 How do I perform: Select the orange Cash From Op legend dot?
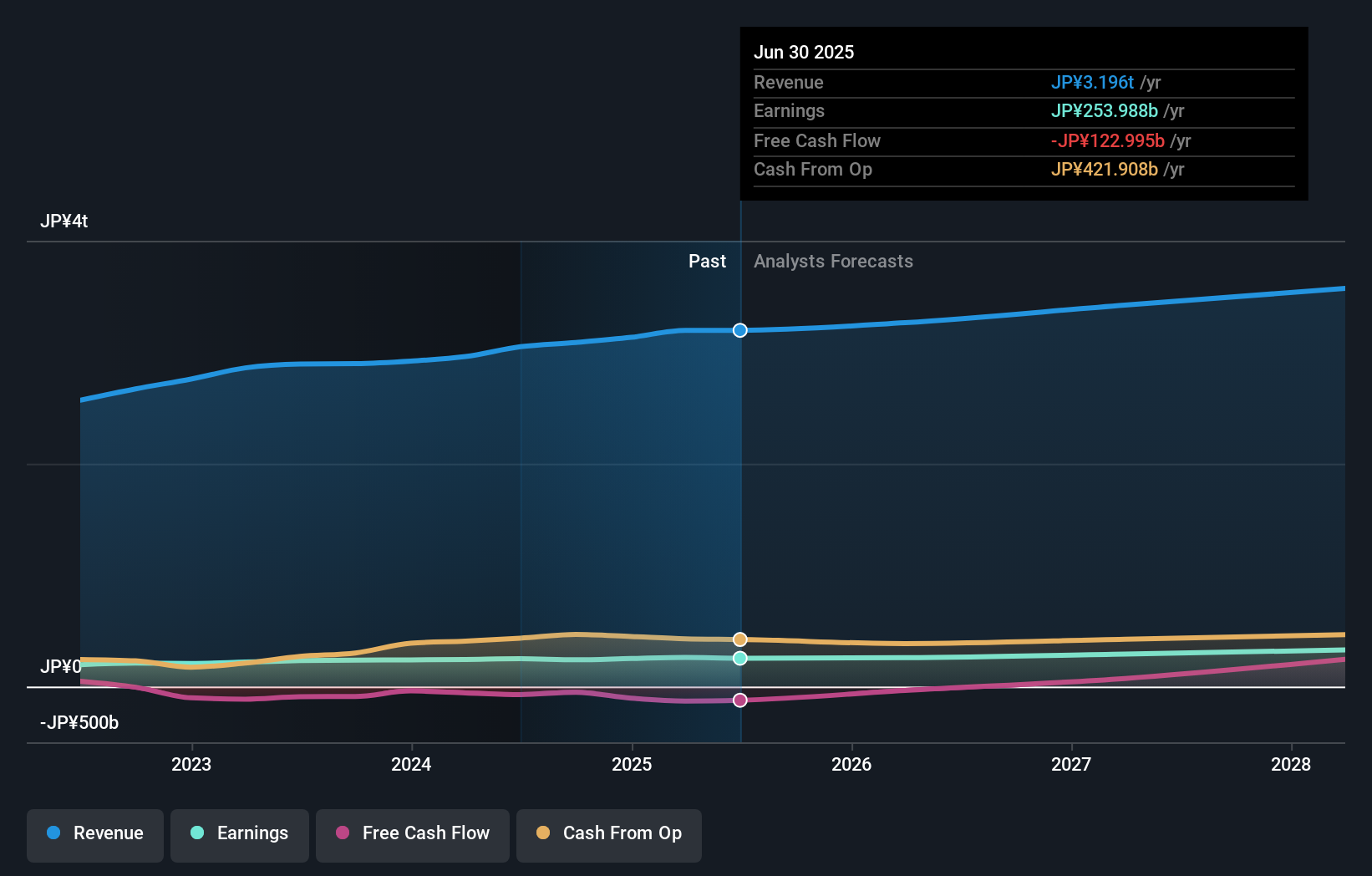pyautogui.click(x=543, y=833)
